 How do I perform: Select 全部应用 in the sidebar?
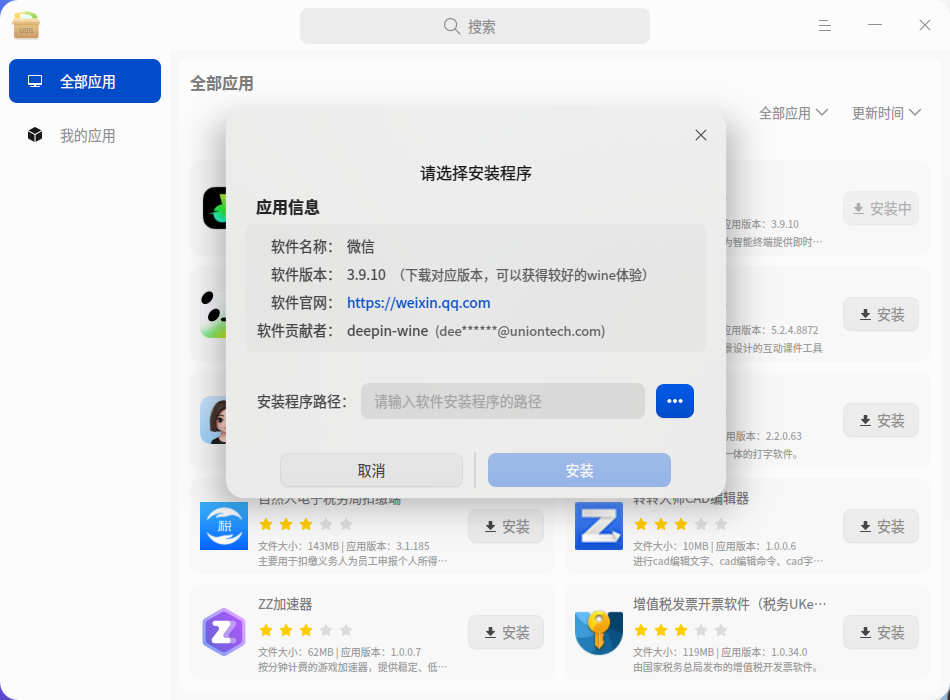click(85, 81)
